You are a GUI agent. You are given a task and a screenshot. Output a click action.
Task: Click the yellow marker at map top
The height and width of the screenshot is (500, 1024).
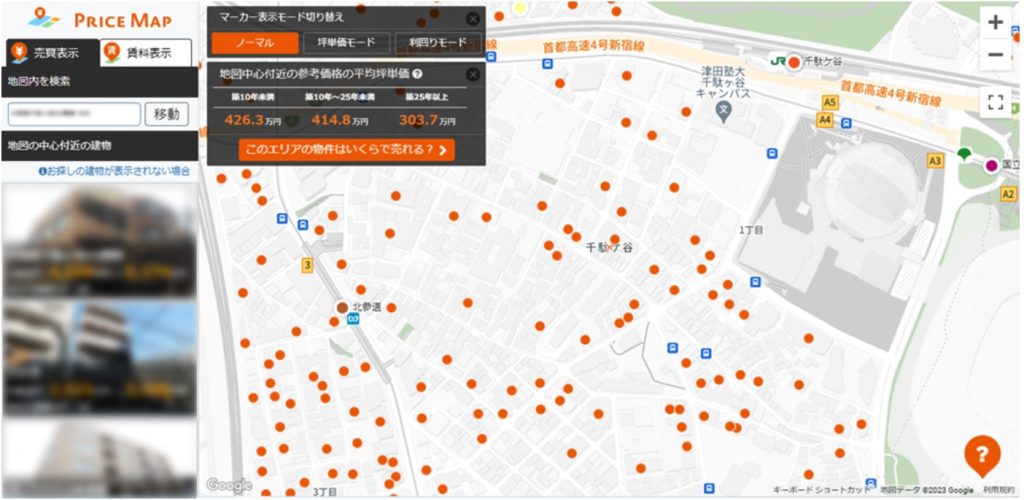[520, 8]
